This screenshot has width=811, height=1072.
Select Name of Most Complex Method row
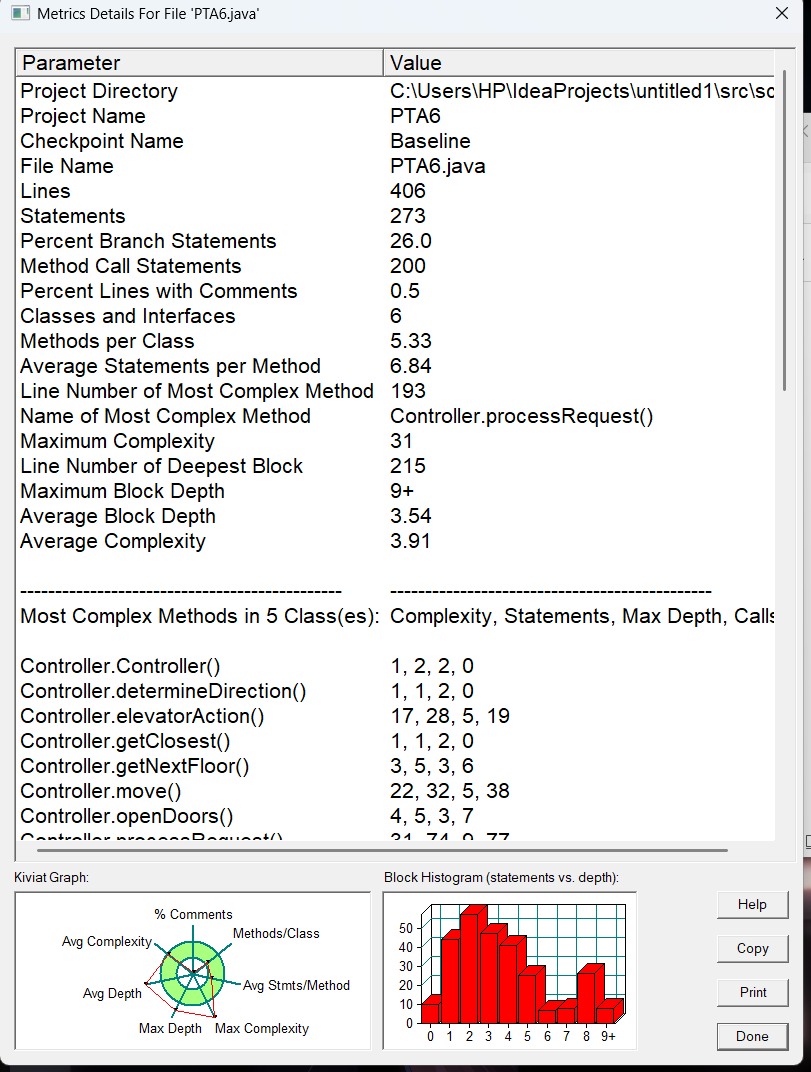point(395,416)
